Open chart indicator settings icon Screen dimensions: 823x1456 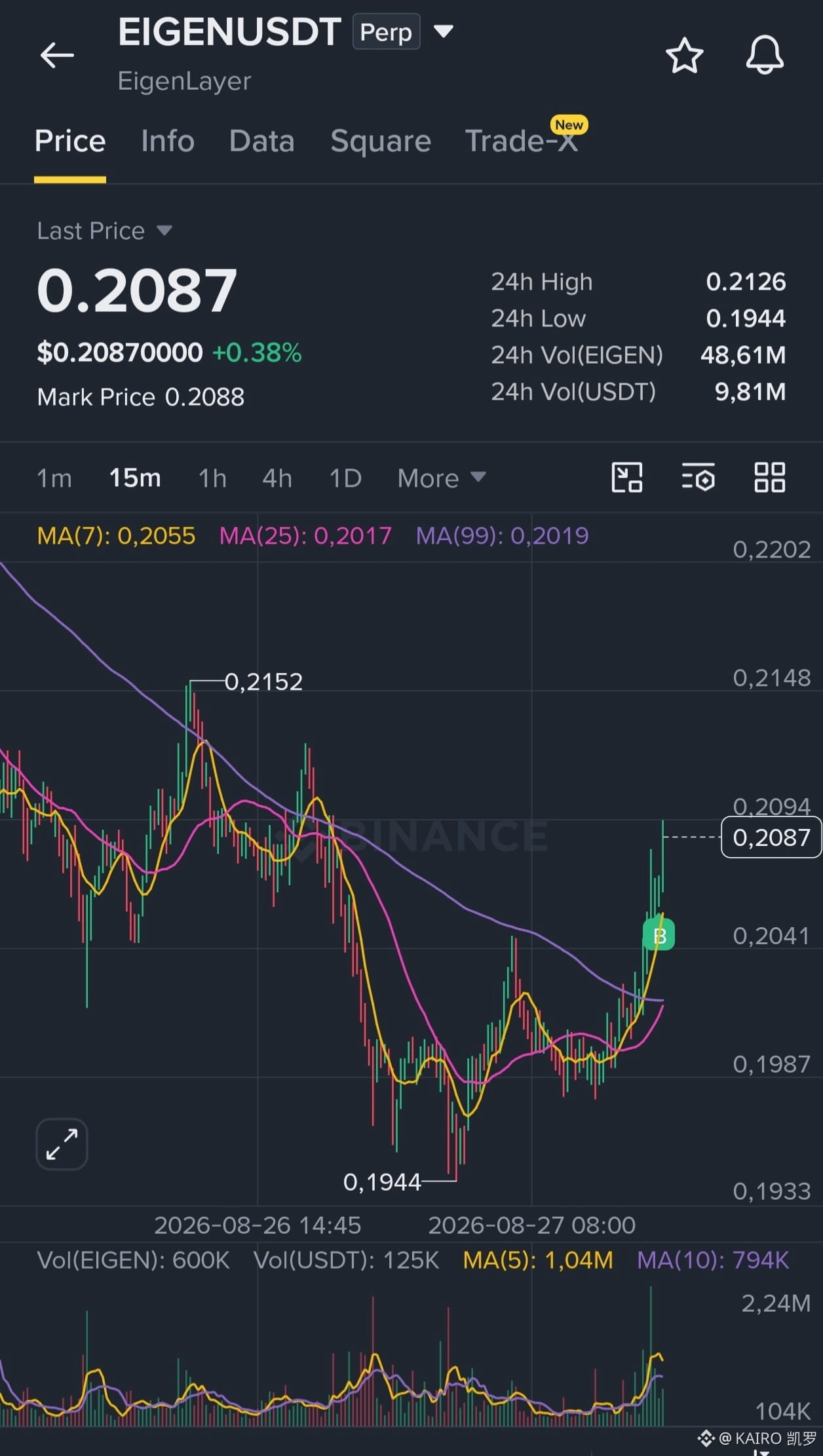click(x=699, y=477)
